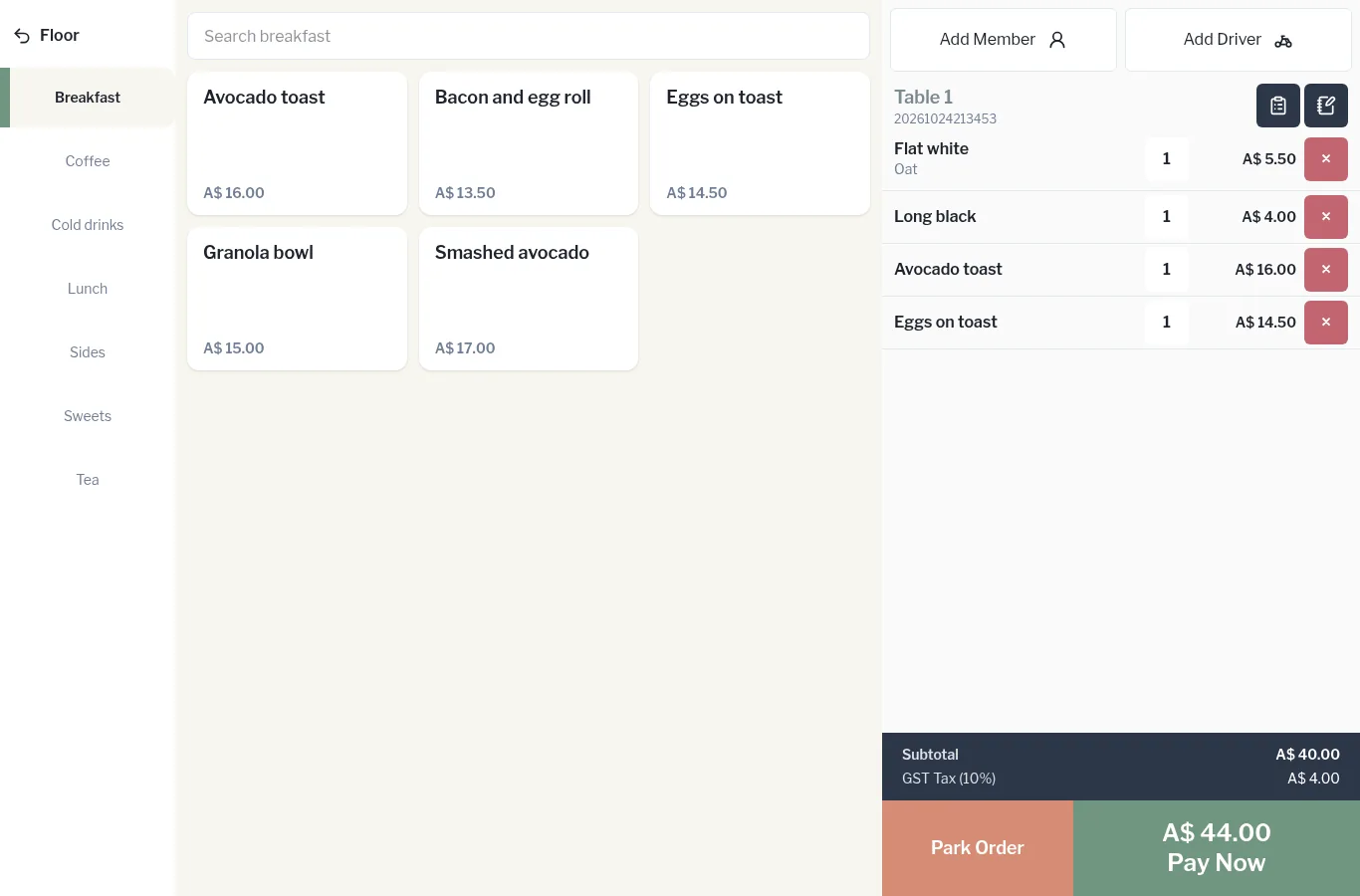
Task: Click the Park Order button
Action: pyautogui.click(x=978, y=848)
